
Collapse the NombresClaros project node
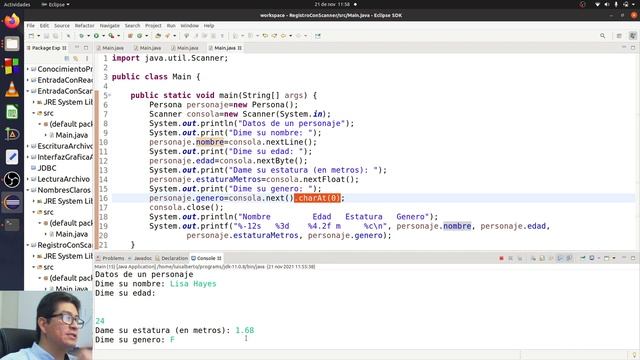pyautogui.click(x=28, y=190)
